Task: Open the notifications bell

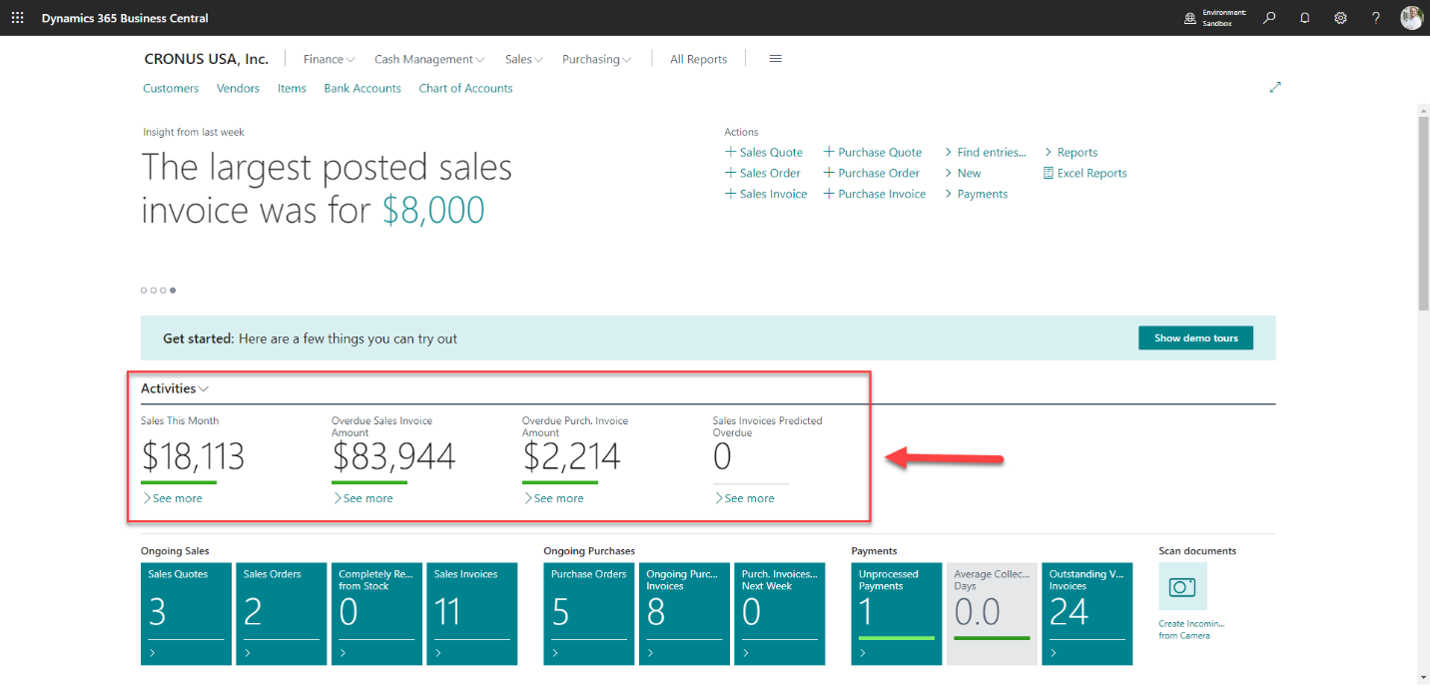Action: click(x=1305, y=18)
